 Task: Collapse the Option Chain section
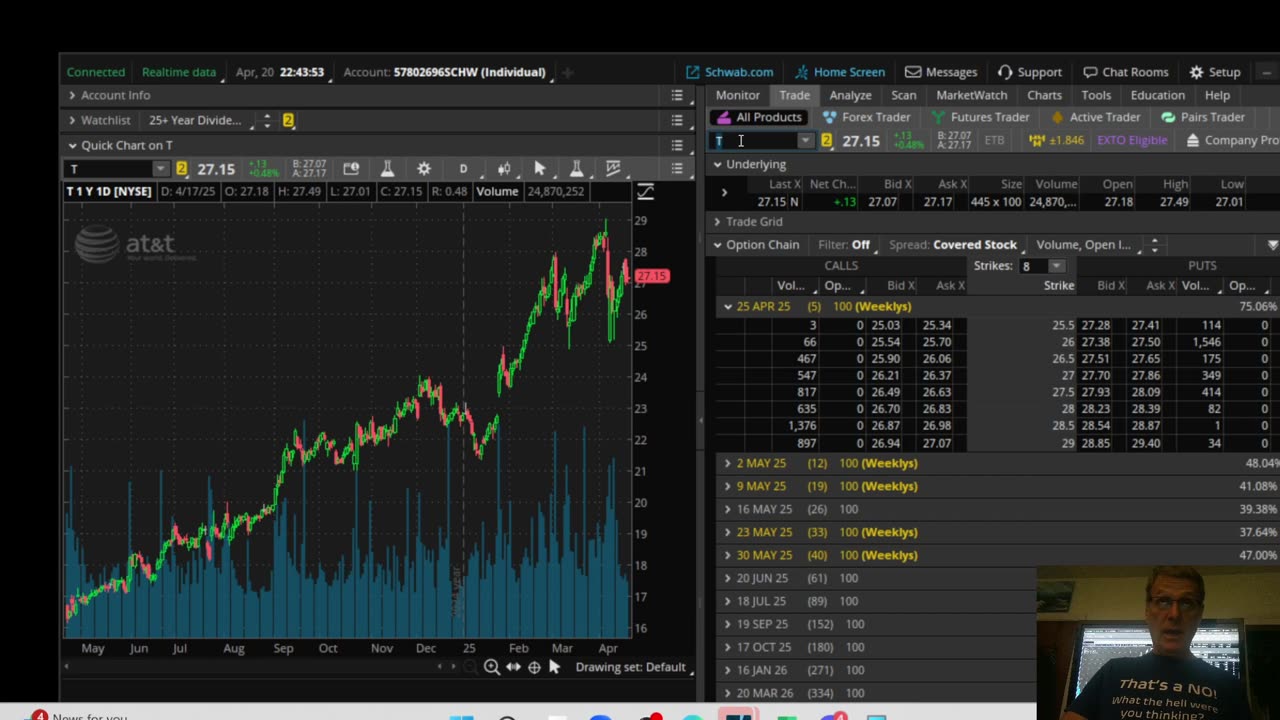point(717,245)
